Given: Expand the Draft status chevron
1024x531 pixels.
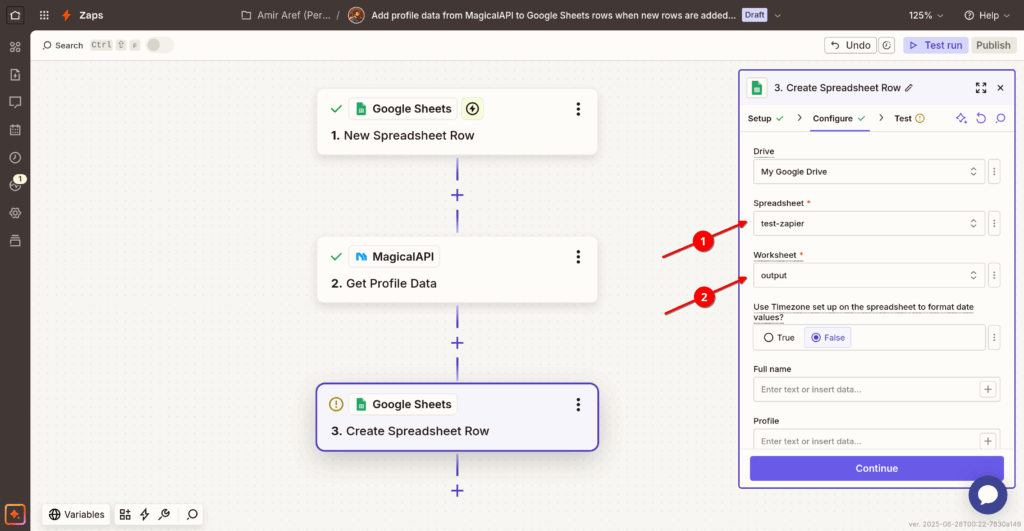Looking at the screenshot, I should coord(777,15).
